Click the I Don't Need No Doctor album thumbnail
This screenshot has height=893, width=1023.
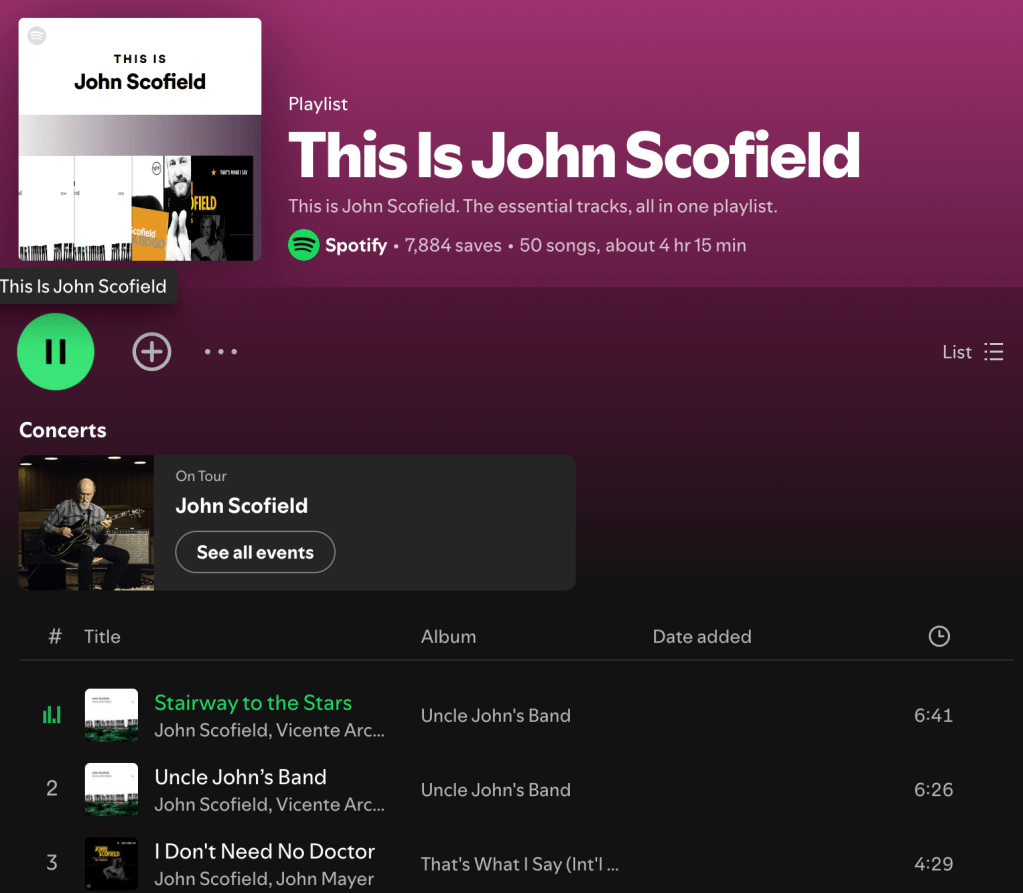[112, 864]
